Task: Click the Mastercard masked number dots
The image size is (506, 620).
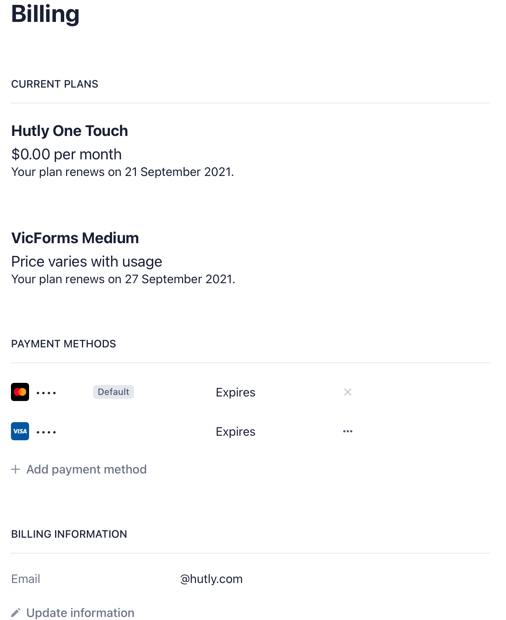Action: coord(46,393)
